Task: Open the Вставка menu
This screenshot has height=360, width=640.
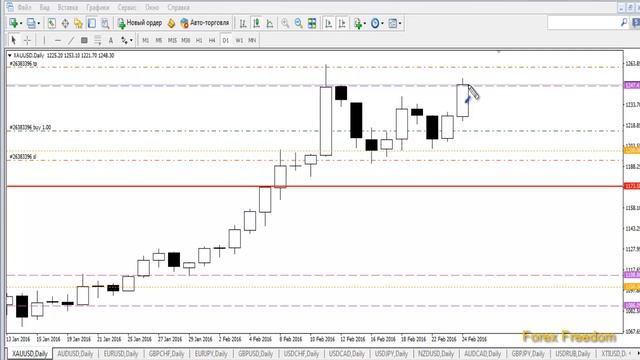Action: click(x=67, y=7)
